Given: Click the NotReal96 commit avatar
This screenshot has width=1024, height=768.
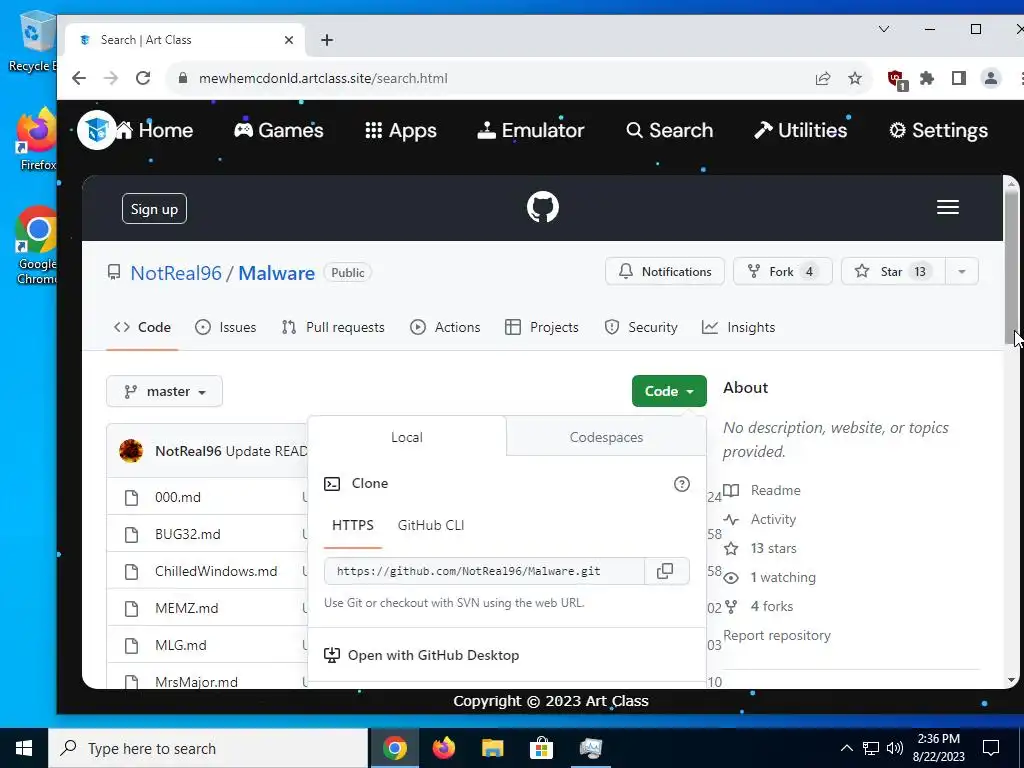Looking at the screenshot, I should [131, 451].
